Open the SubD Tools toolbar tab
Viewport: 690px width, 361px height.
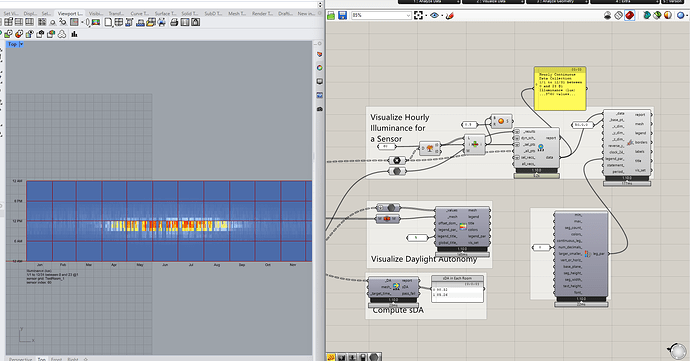(213, 13)
